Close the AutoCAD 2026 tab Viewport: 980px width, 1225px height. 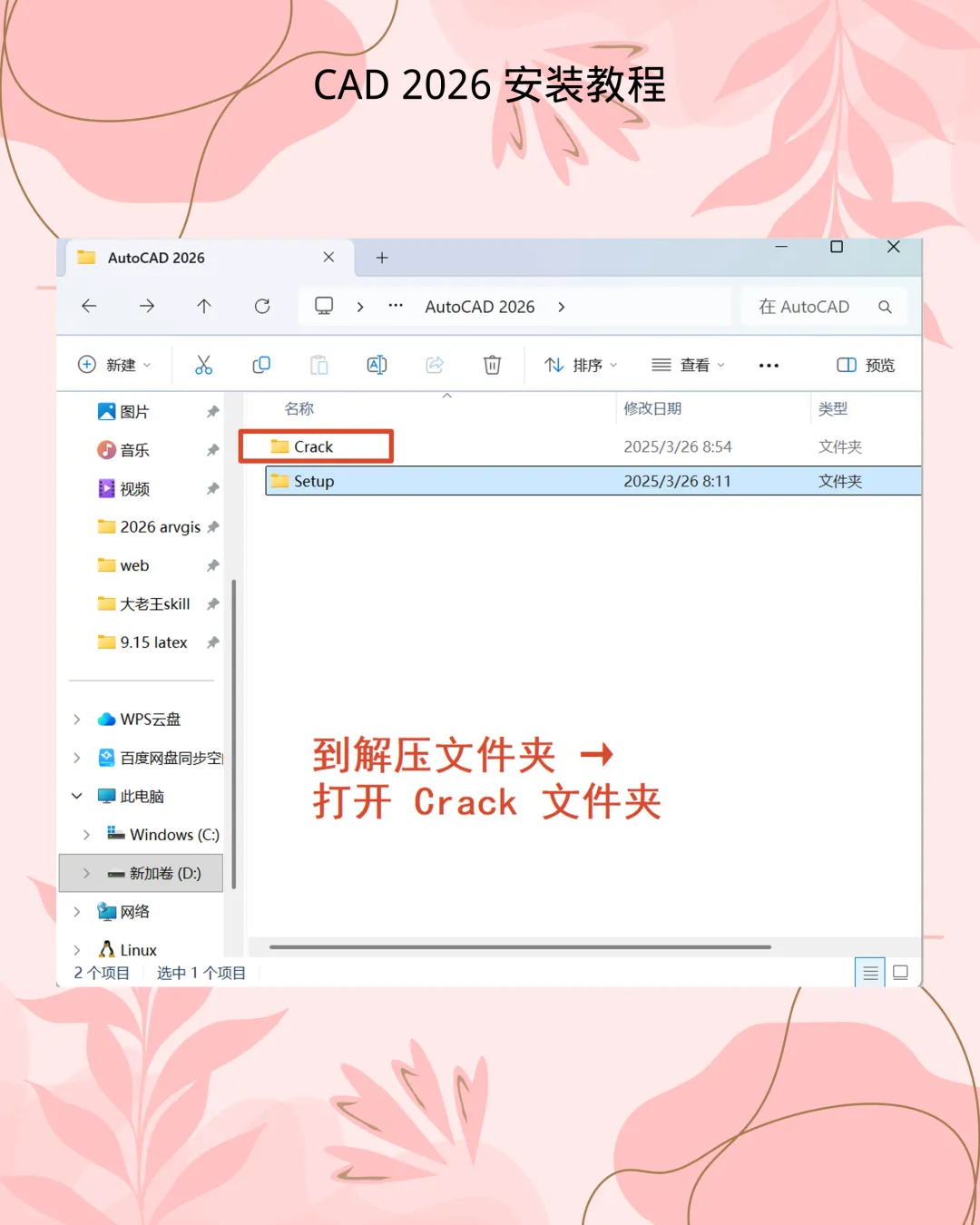[328, 258]
